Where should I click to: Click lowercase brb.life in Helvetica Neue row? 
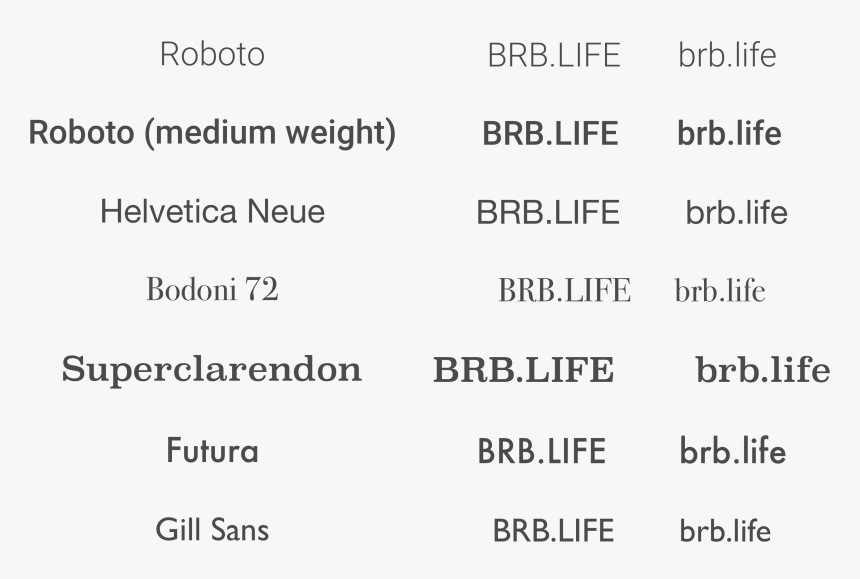(x=737, y=212)
